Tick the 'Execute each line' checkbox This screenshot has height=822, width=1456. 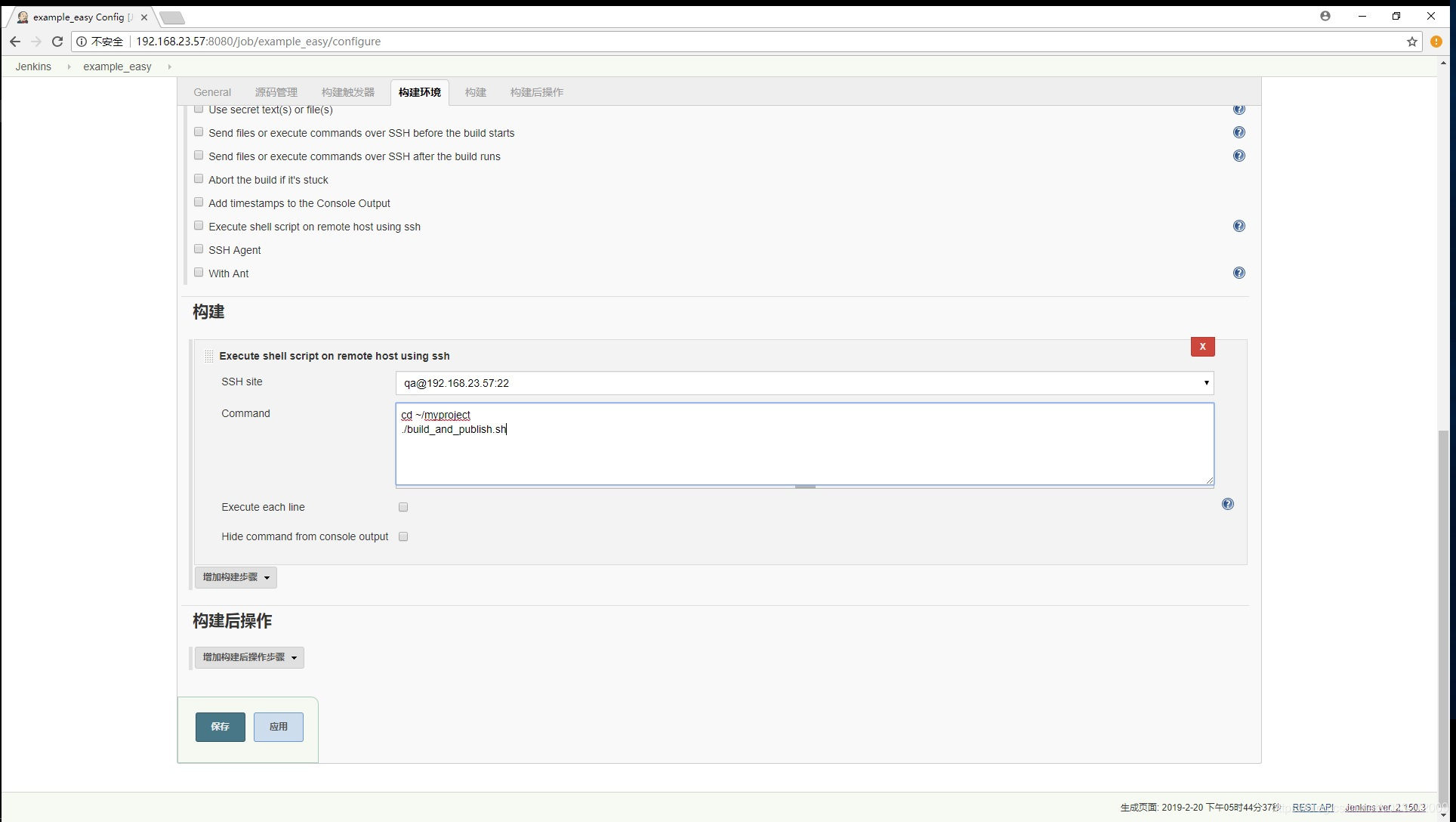(403, 507)
